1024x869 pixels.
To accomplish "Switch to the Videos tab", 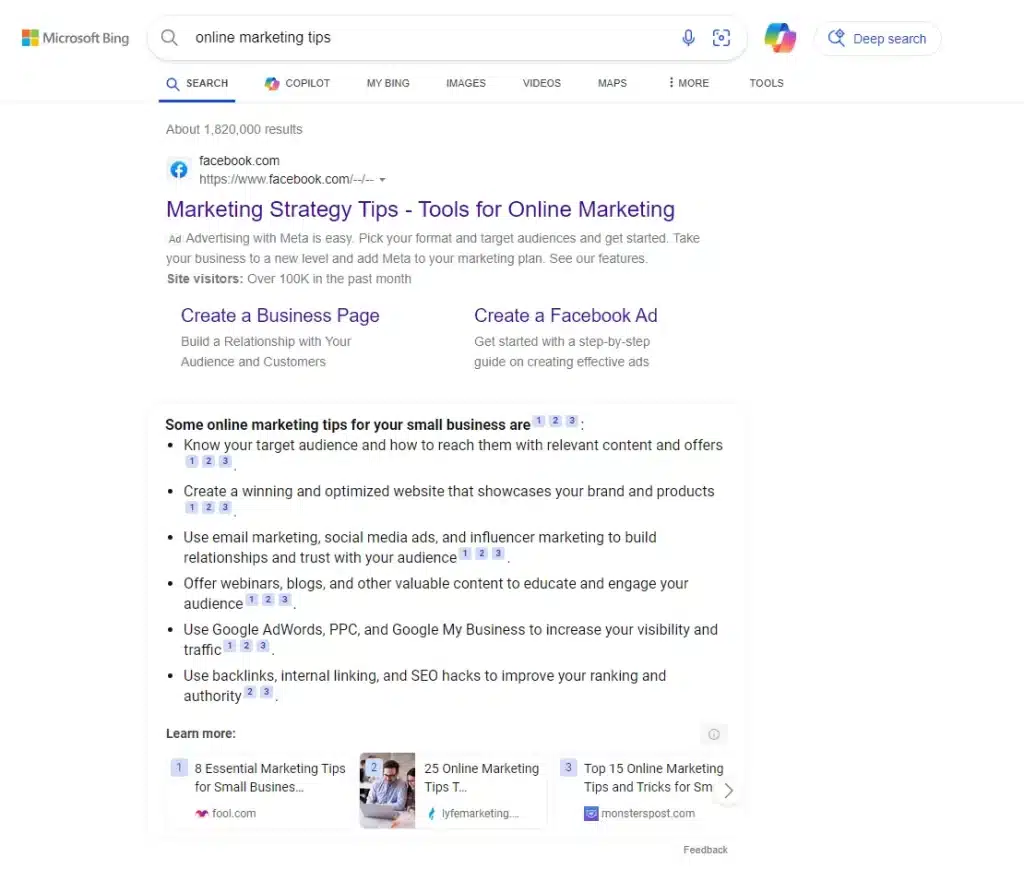I will 542,83.
